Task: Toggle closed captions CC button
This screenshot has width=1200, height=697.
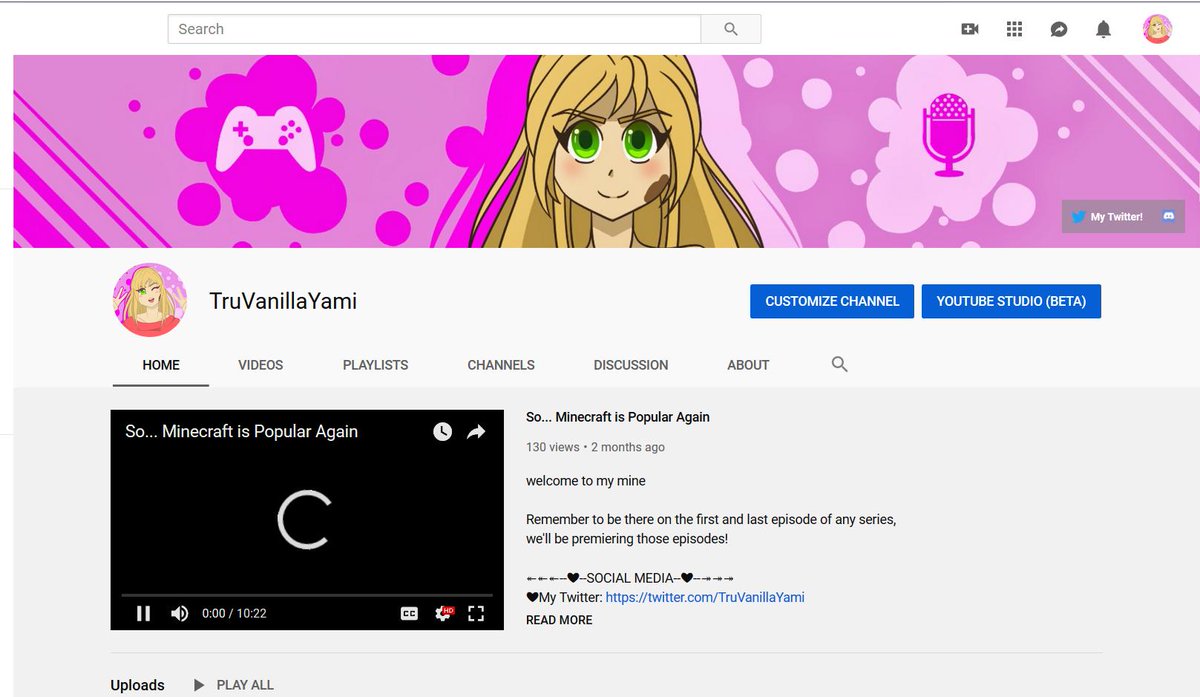Action: coord(409,613)
